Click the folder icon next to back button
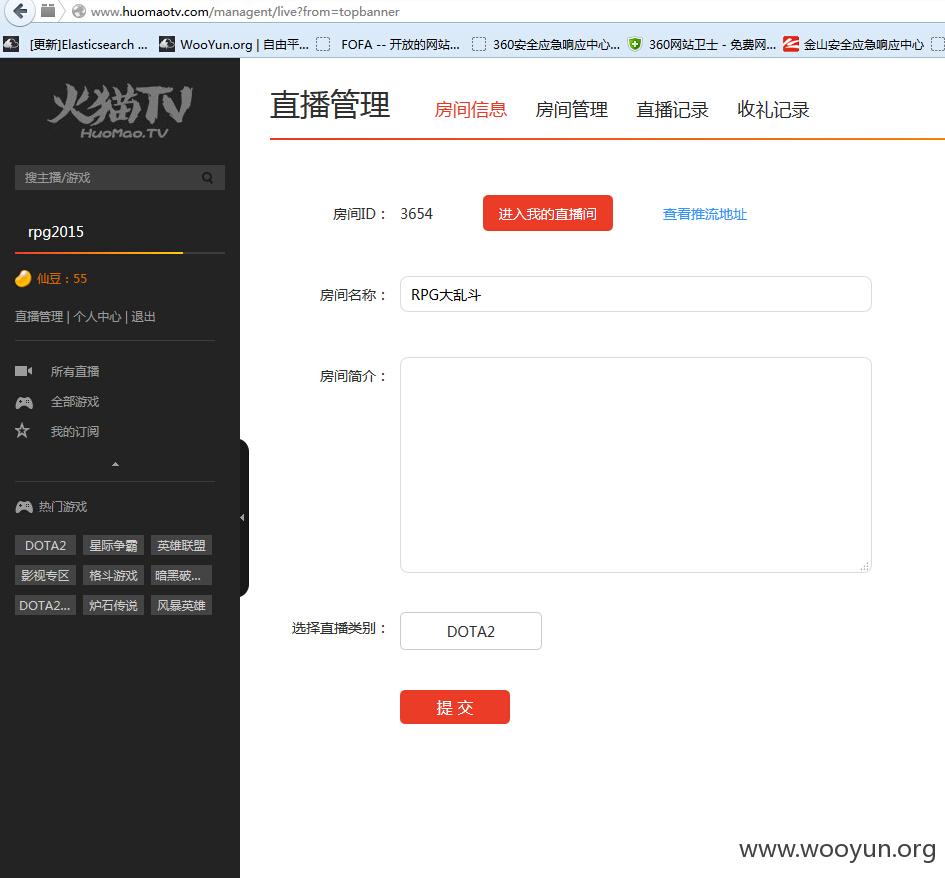945x878 pixels. click(x=48, y=11)
